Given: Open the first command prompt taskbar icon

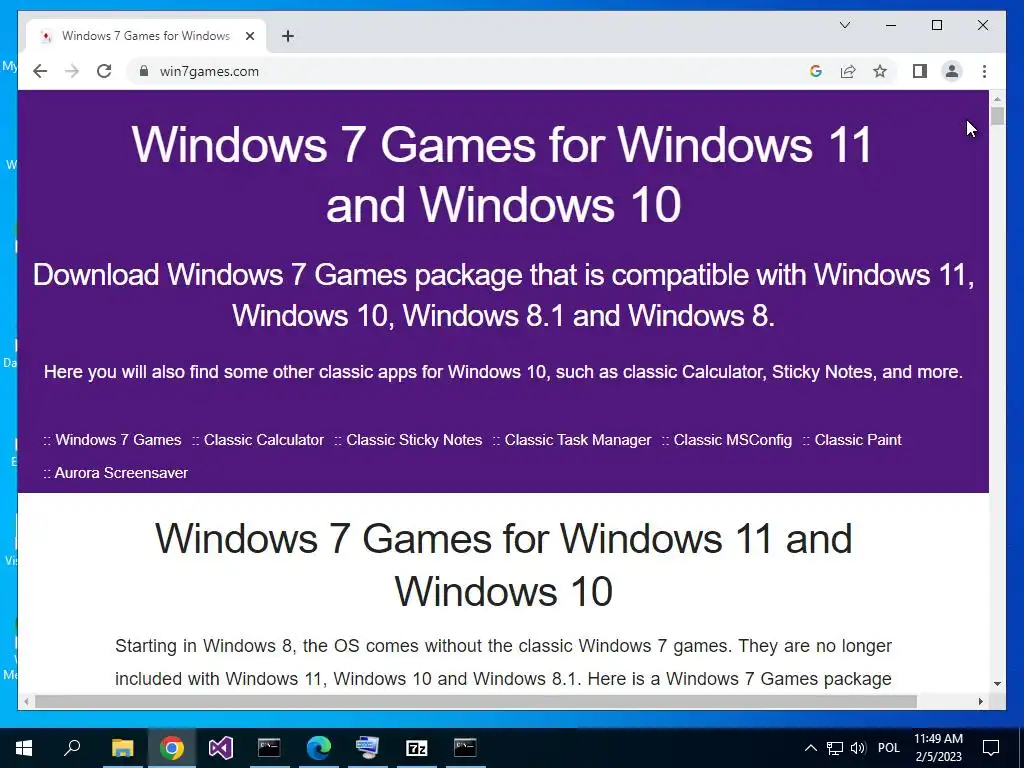Looking at the screenshot, I should pyautogui.click(x=269, y=748).
